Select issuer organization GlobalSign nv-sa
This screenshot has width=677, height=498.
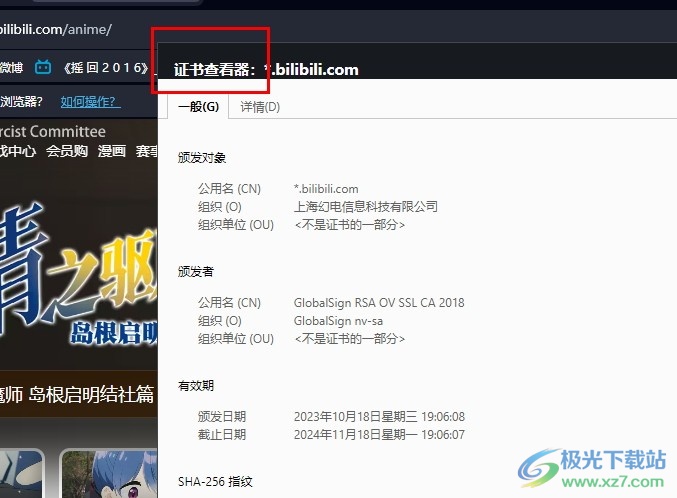tap(338, 321)
